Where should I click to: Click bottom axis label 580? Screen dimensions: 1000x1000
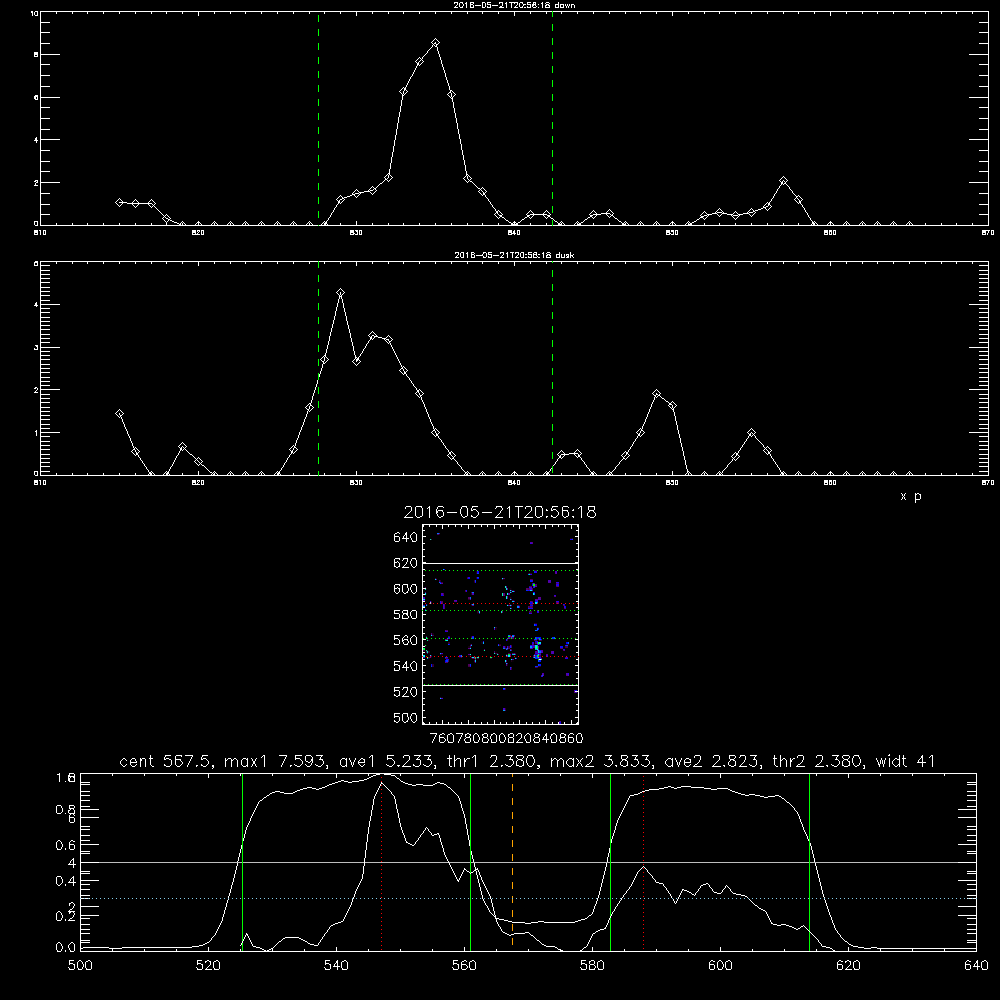[592, 966]
